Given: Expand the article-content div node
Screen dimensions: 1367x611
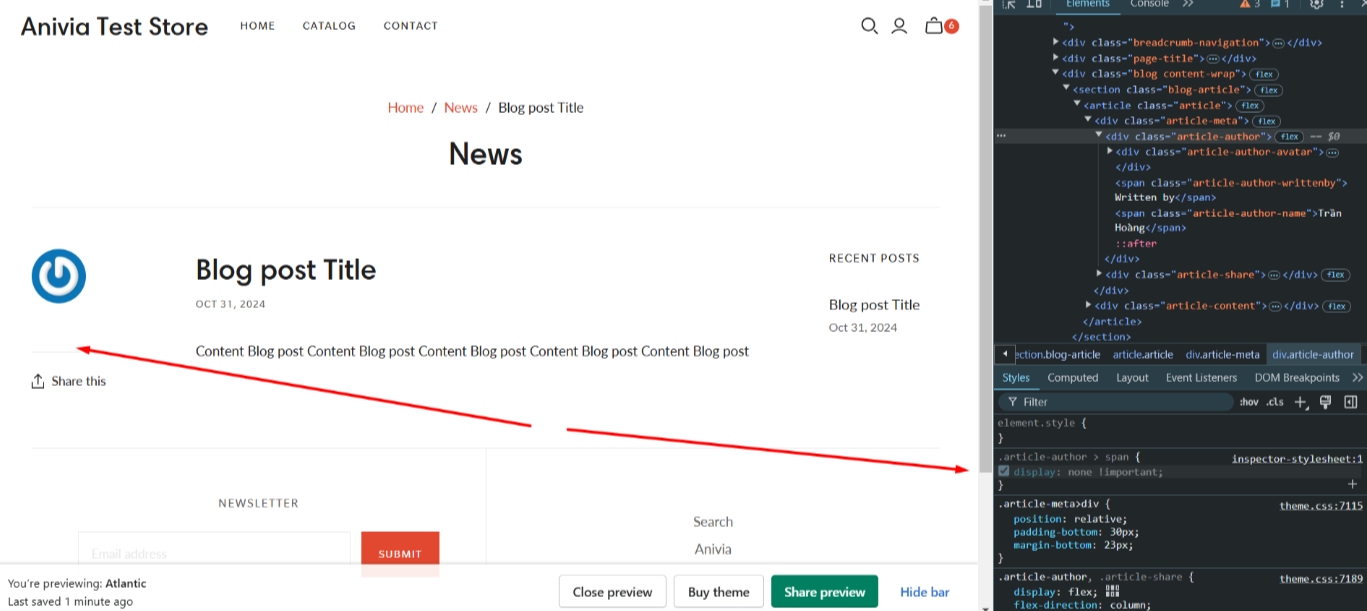Looking at the screenshot, I should click(1089, 305).
